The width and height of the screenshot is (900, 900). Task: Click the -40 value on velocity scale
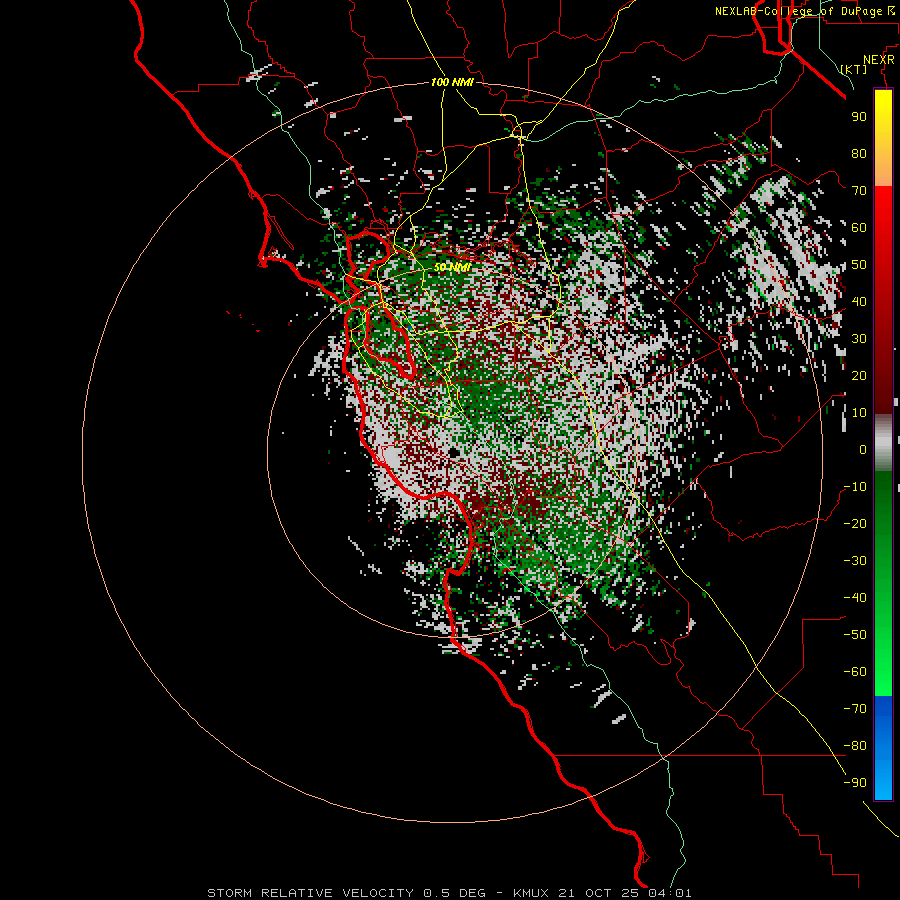click(x=855, y=598)
